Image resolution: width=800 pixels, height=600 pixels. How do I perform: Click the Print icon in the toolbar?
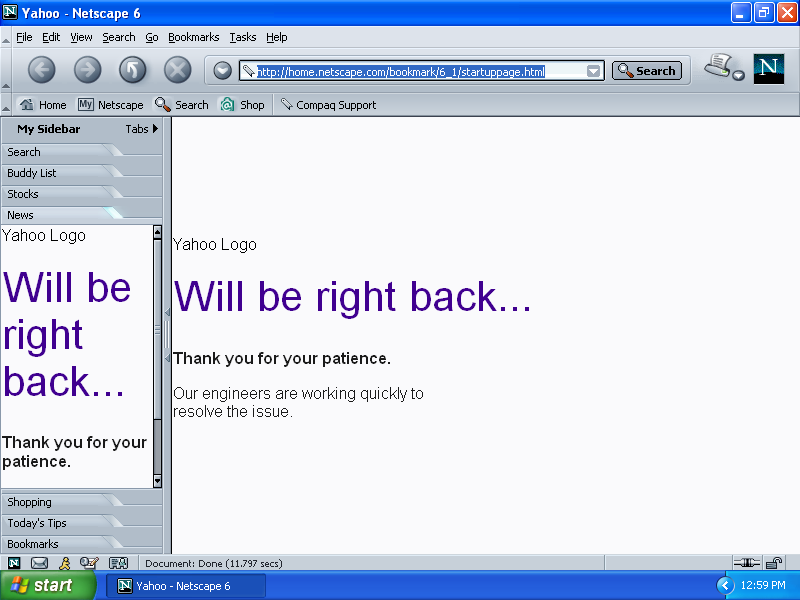[x=718, y=66]
